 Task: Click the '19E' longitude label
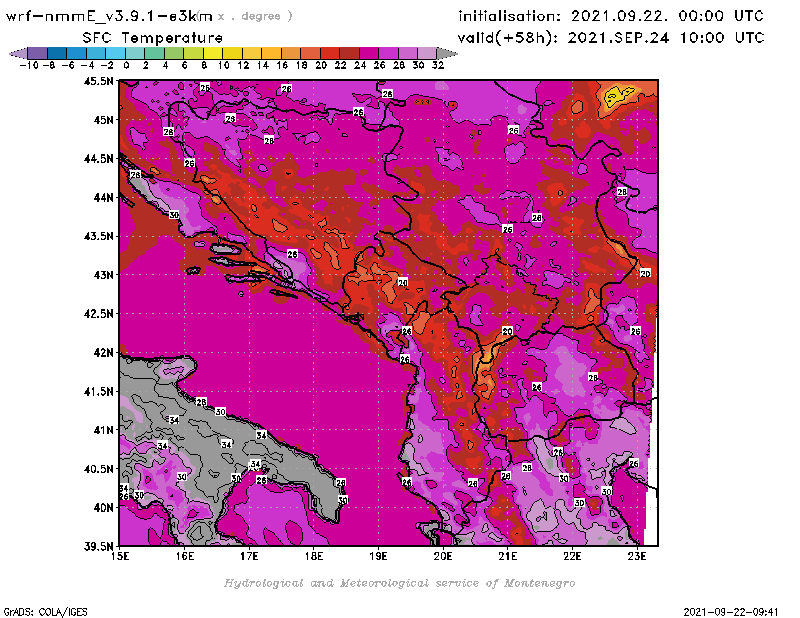pyautogui.click(x=378, y=556)
